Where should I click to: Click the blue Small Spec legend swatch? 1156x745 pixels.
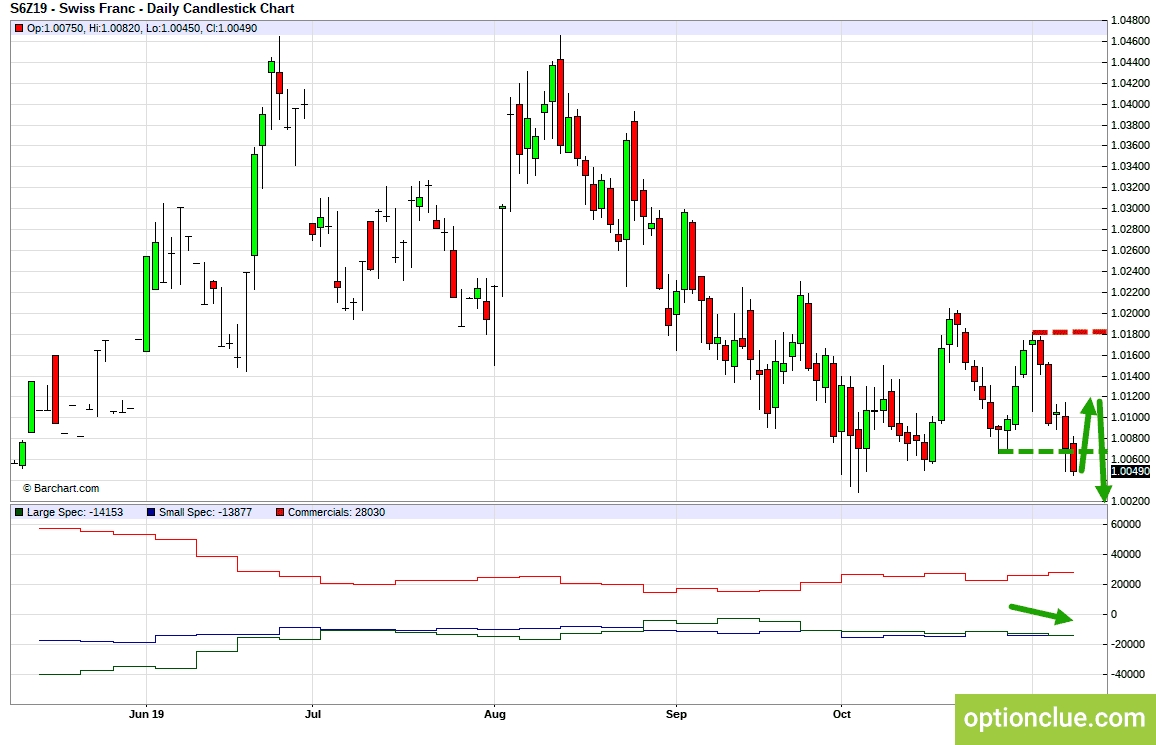(150, 512)
